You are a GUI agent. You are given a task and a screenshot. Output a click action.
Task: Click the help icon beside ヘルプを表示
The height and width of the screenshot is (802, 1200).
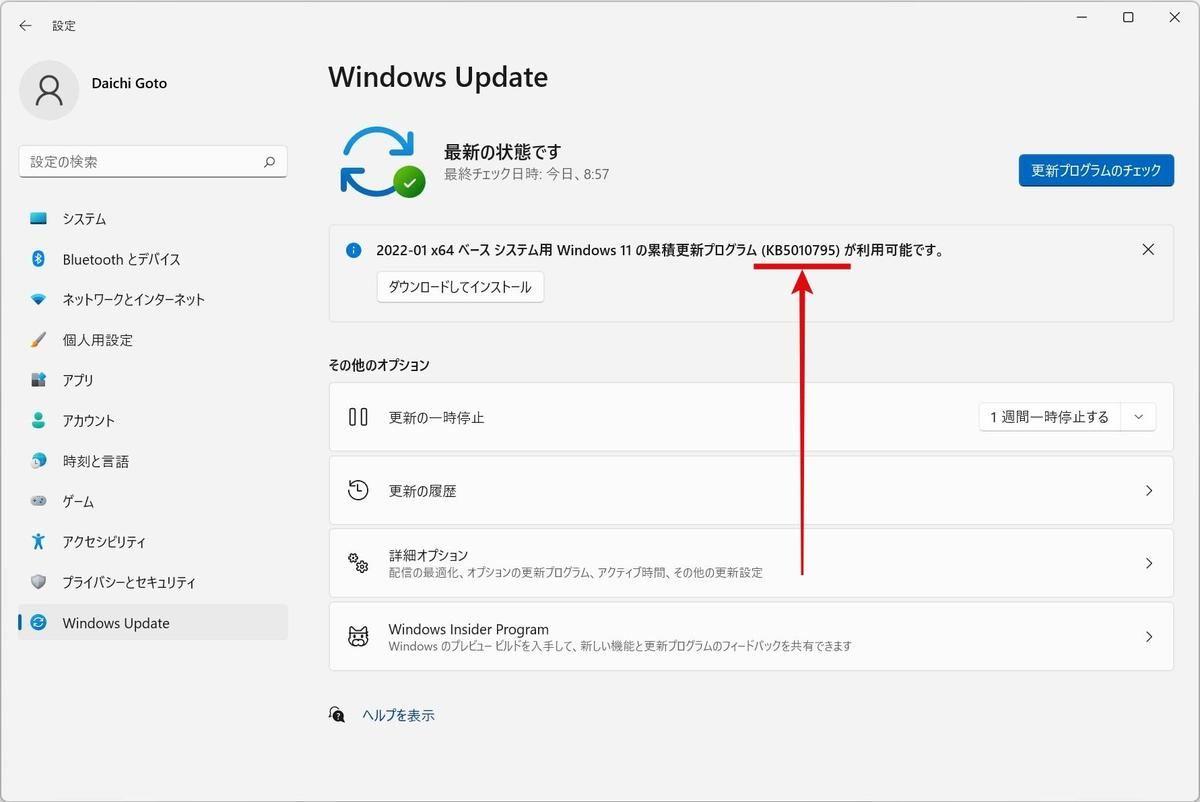pyautogui.click(x=337, y=715)
